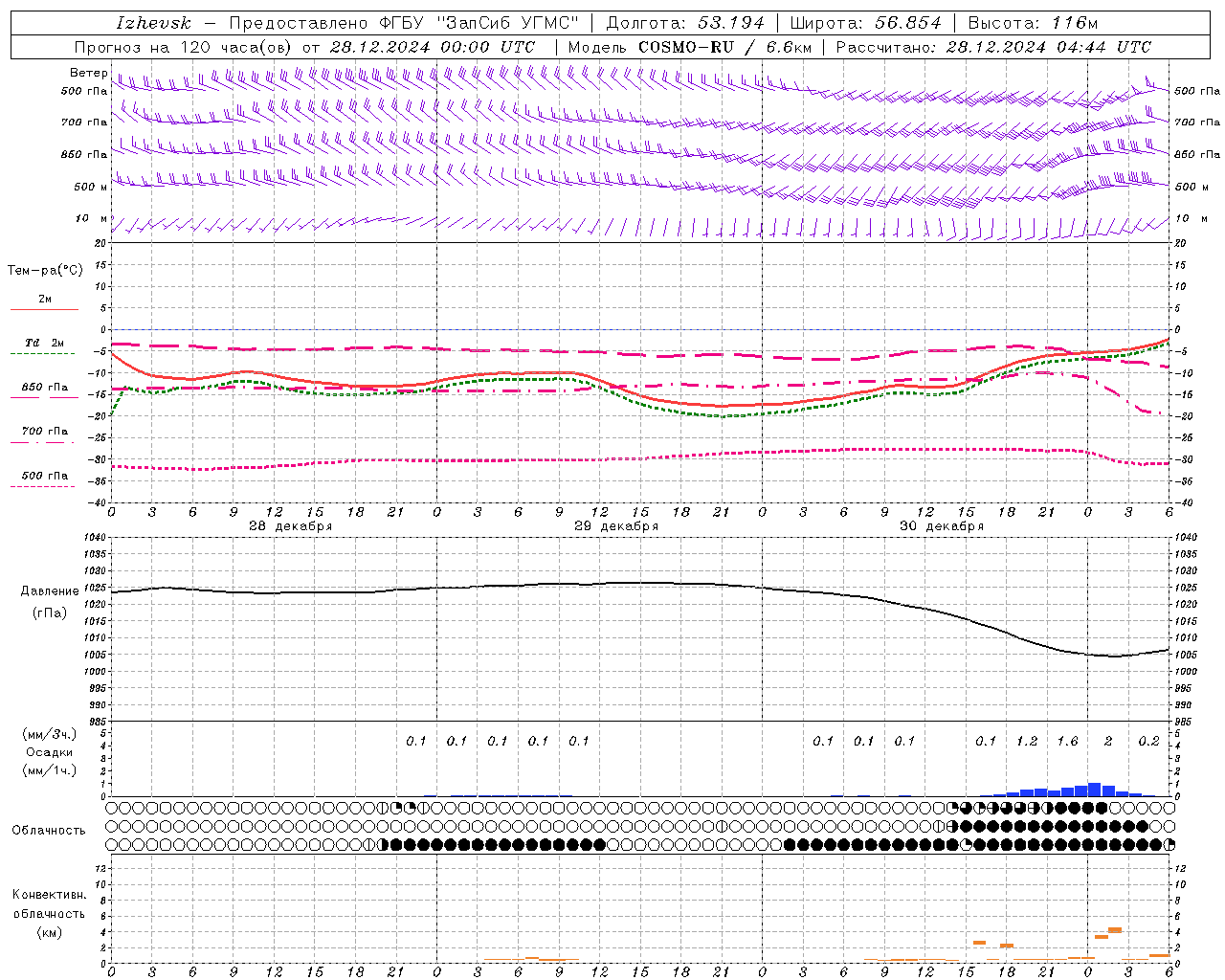Click the 1.6 precipitation amount value
The height and width of the screenshot is (980, 1225).
1067,742
